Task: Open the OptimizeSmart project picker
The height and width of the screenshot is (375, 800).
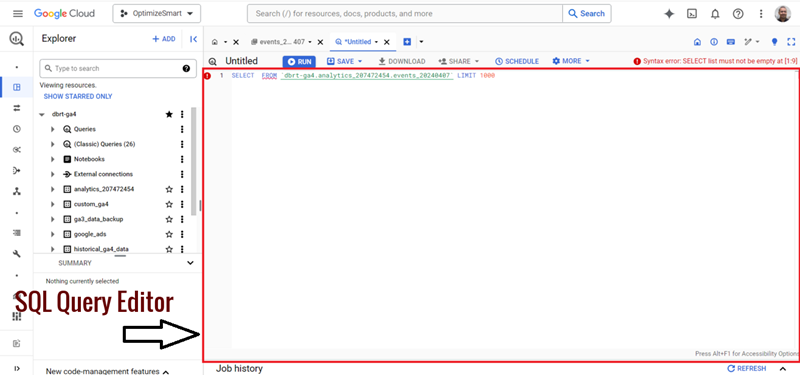Action: click(x=157, y=14)
